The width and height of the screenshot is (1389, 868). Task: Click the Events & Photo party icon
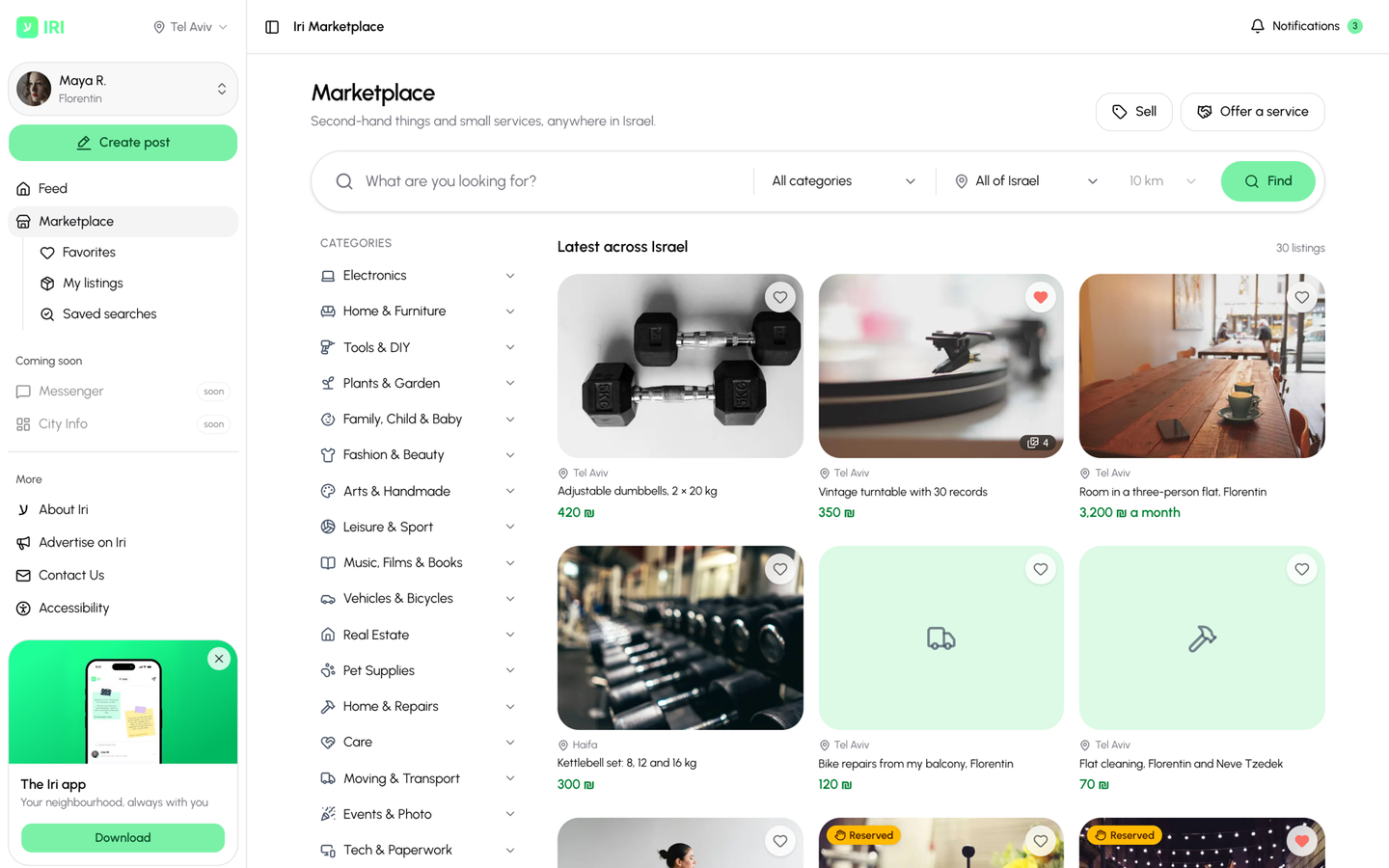point(328,814)
